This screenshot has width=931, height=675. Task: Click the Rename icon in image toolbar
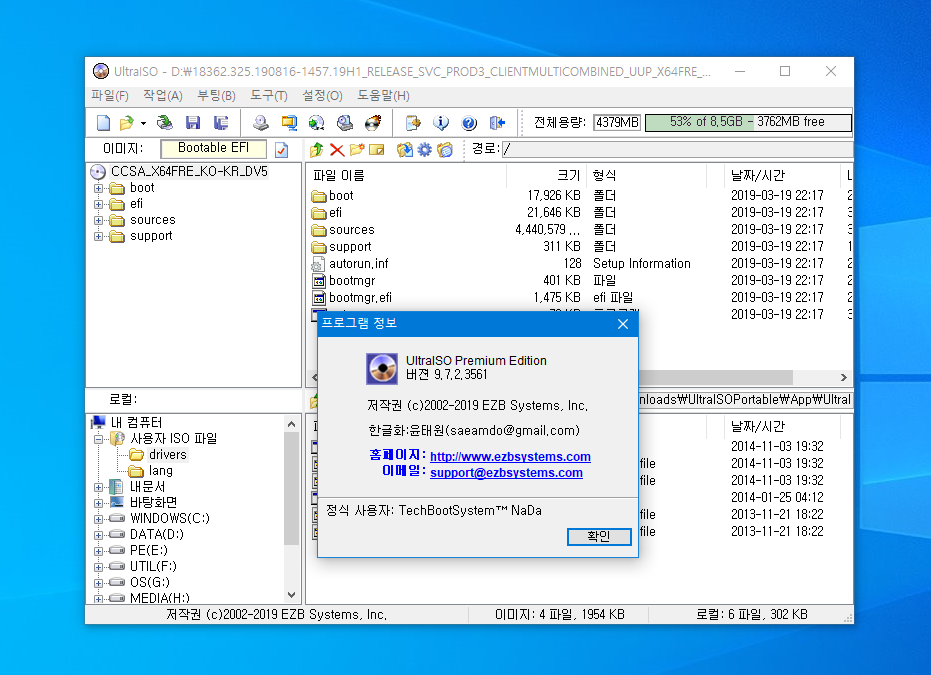click(x=376, y=150)
